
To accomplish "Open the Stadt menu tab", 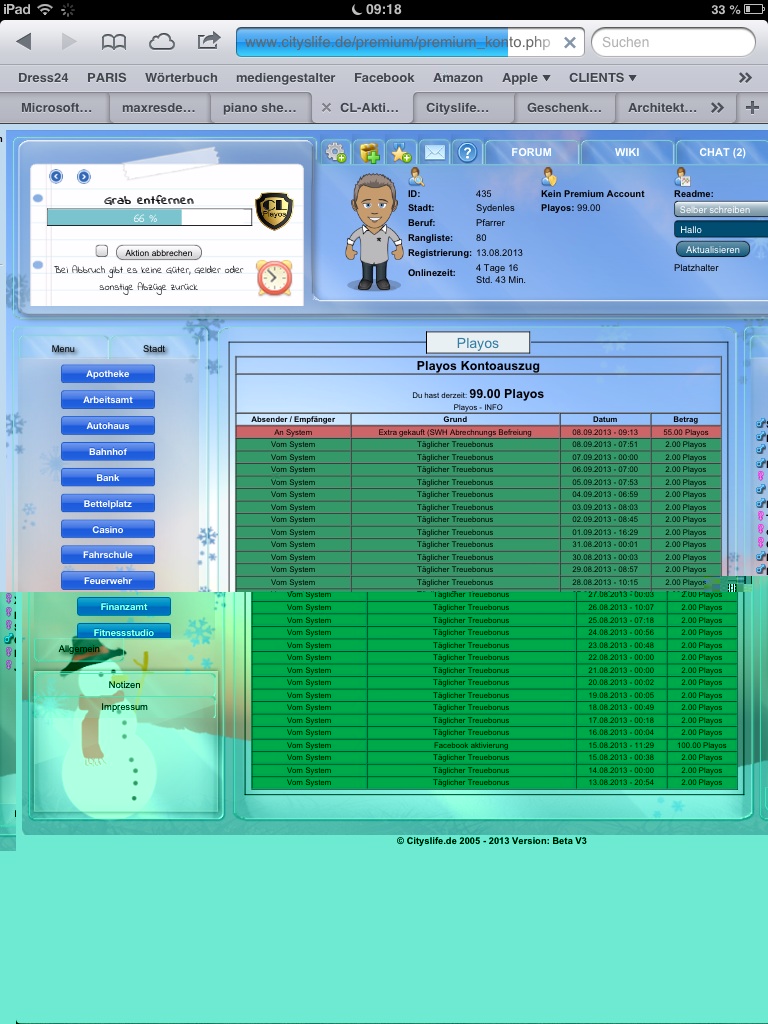I will coord(154,349).
